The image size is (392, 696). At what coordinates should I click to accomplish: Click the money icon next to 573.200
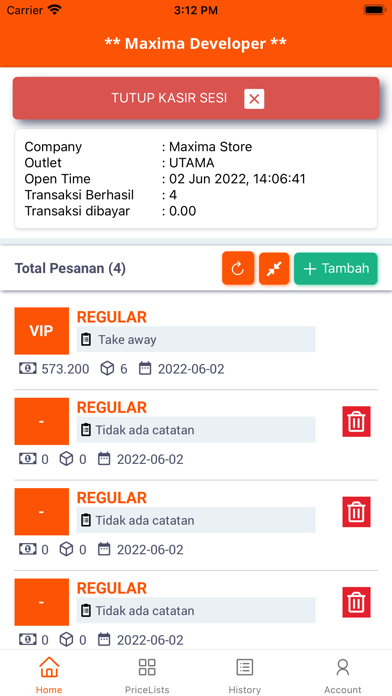pos(28,368)
